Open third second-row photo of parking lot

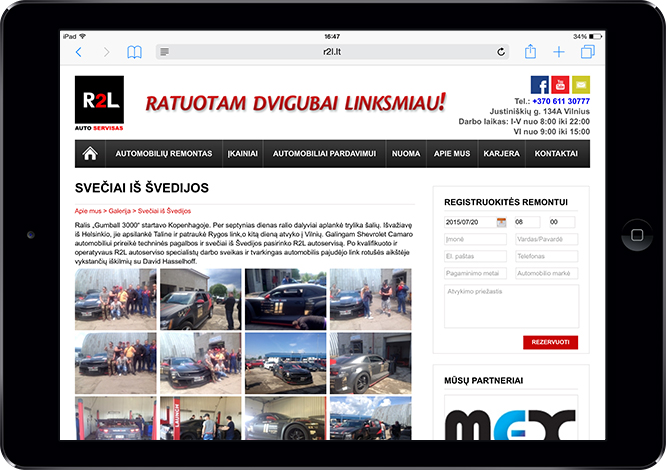tap(285, 363)
